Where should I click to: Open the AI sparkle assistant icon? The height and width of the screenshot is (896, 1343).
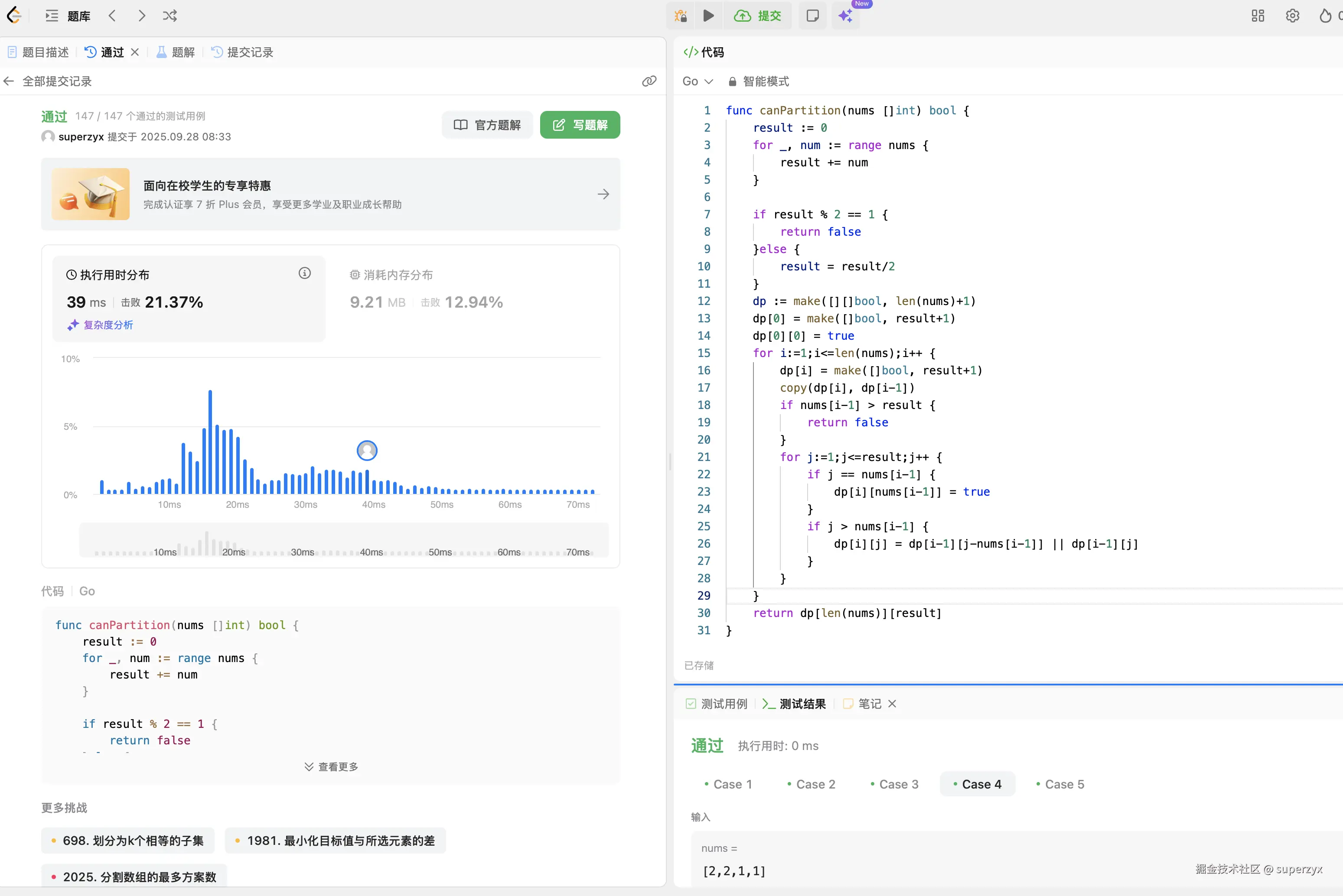[846, 16]
